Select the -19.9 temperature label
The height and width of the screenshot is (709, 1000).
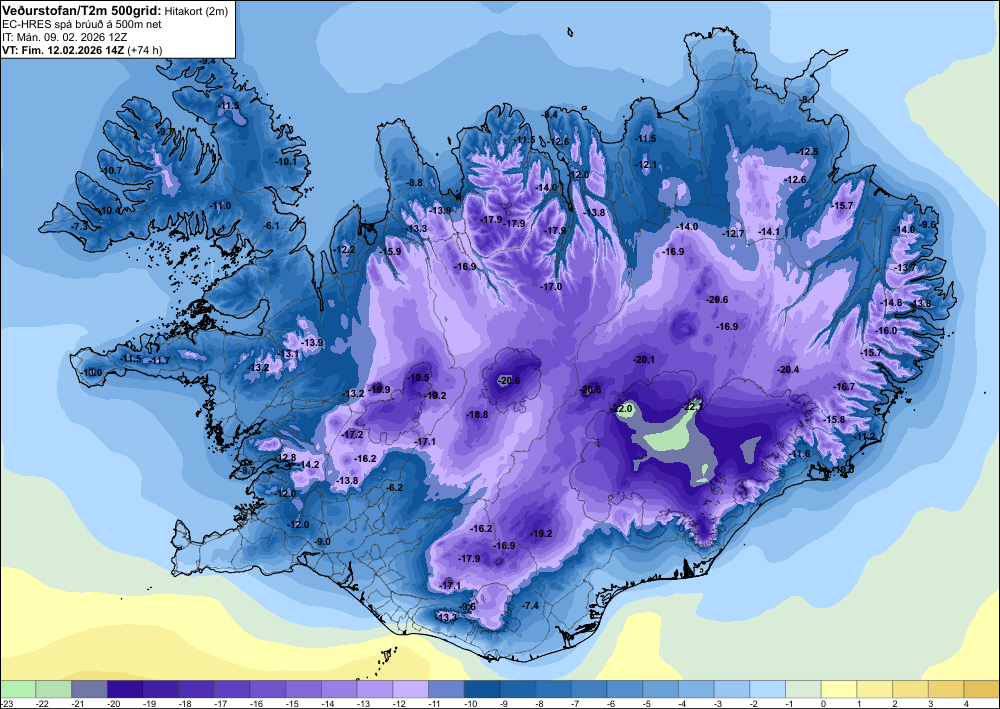[x=379, y=390]
